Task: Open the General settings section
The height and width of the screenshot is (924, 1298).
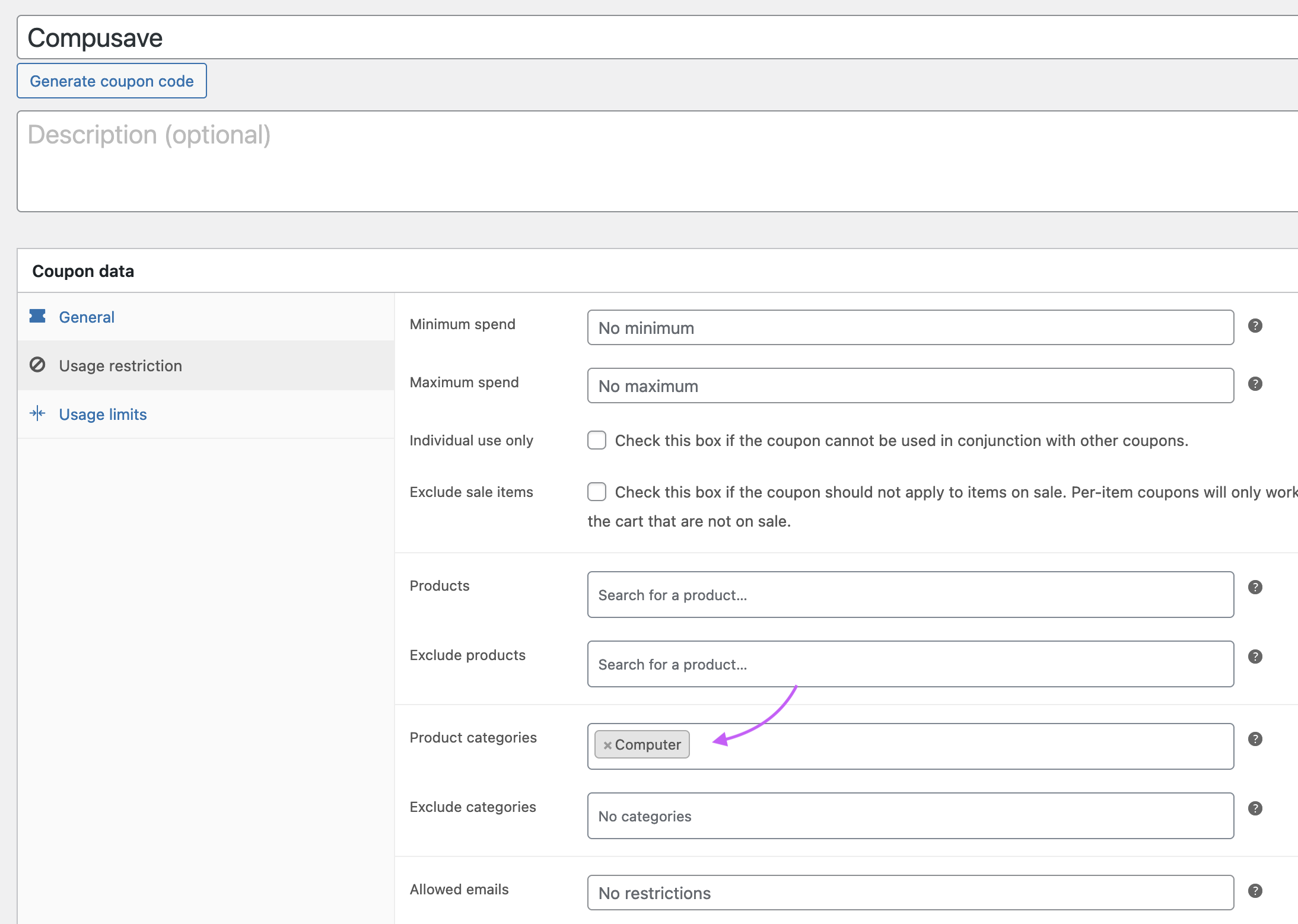Action: tap(87, 317)
